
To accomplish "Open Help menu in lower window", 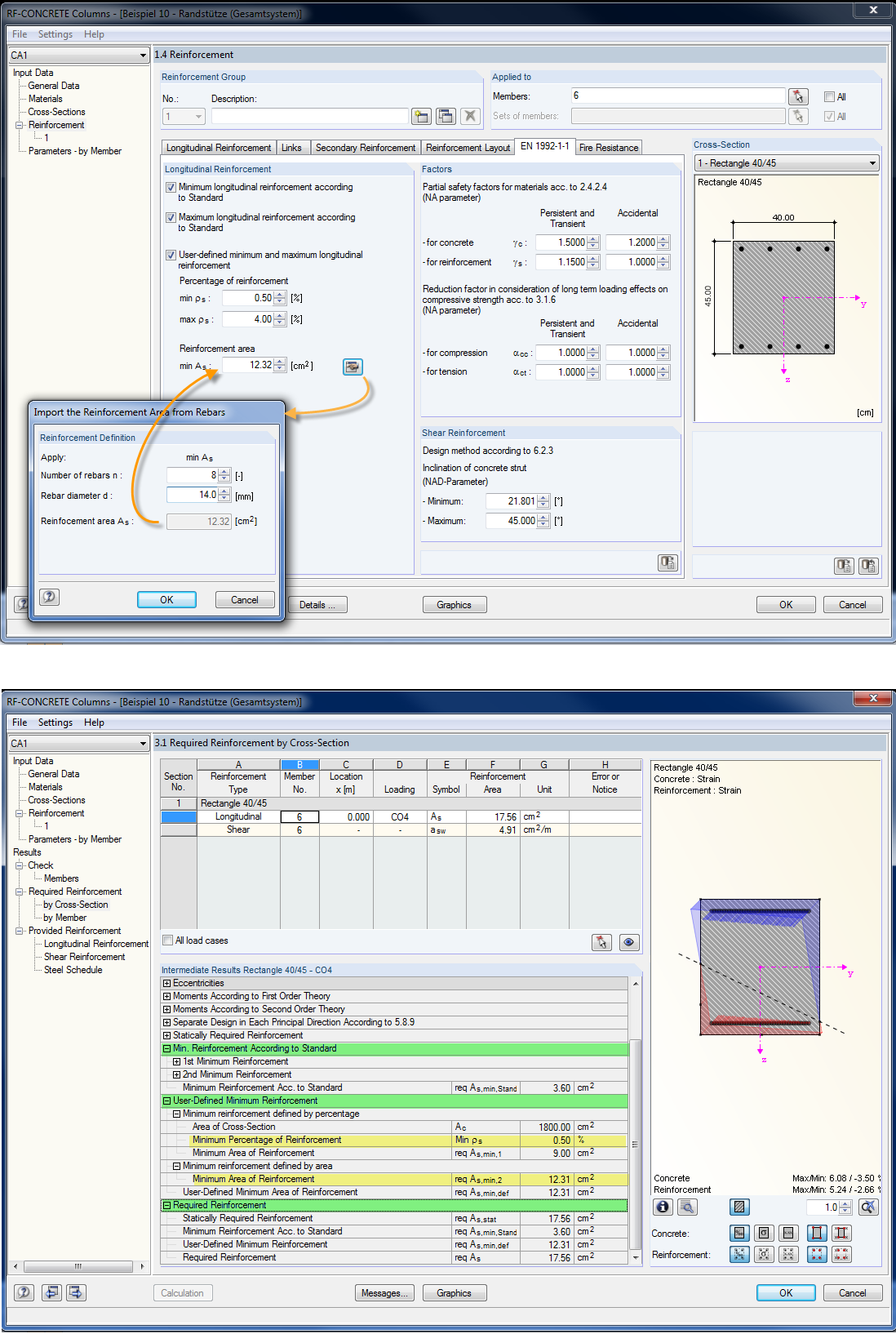I will pyautogui.click(x=94, y=723).
